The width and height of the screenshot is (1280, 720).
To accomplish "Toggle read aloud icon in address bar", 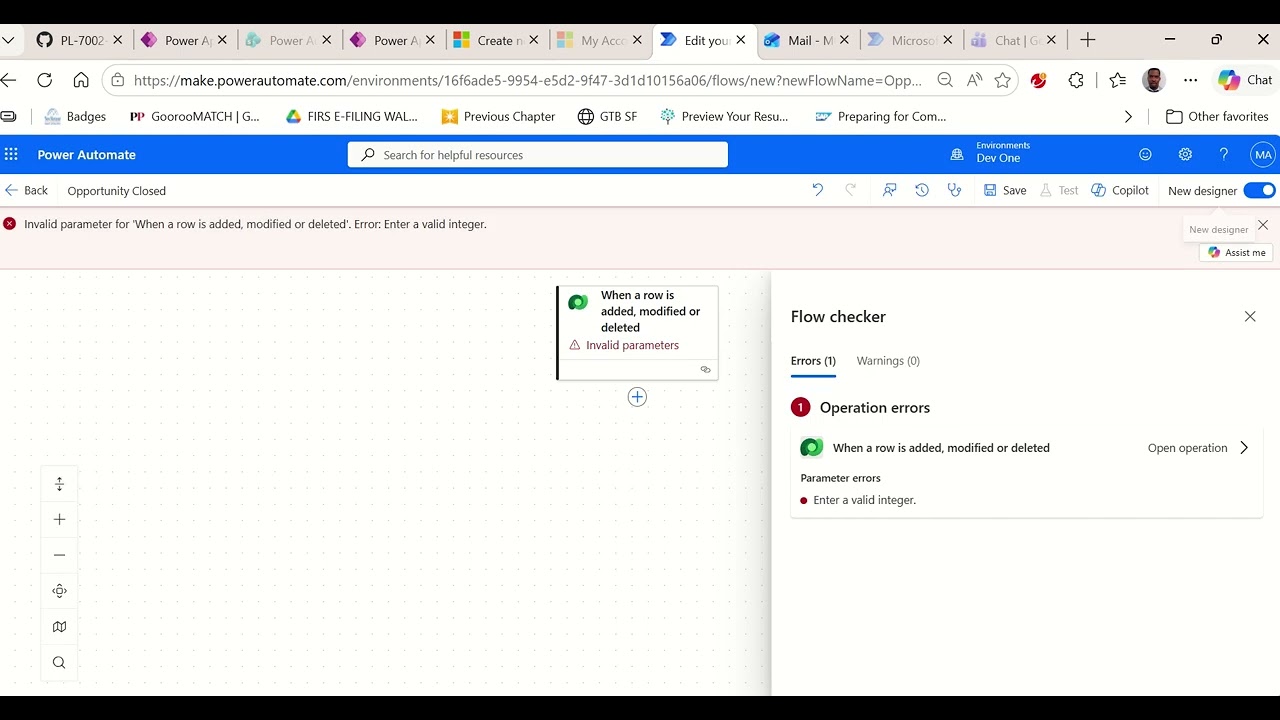I will pyautogui.click(x=974, y=80).
